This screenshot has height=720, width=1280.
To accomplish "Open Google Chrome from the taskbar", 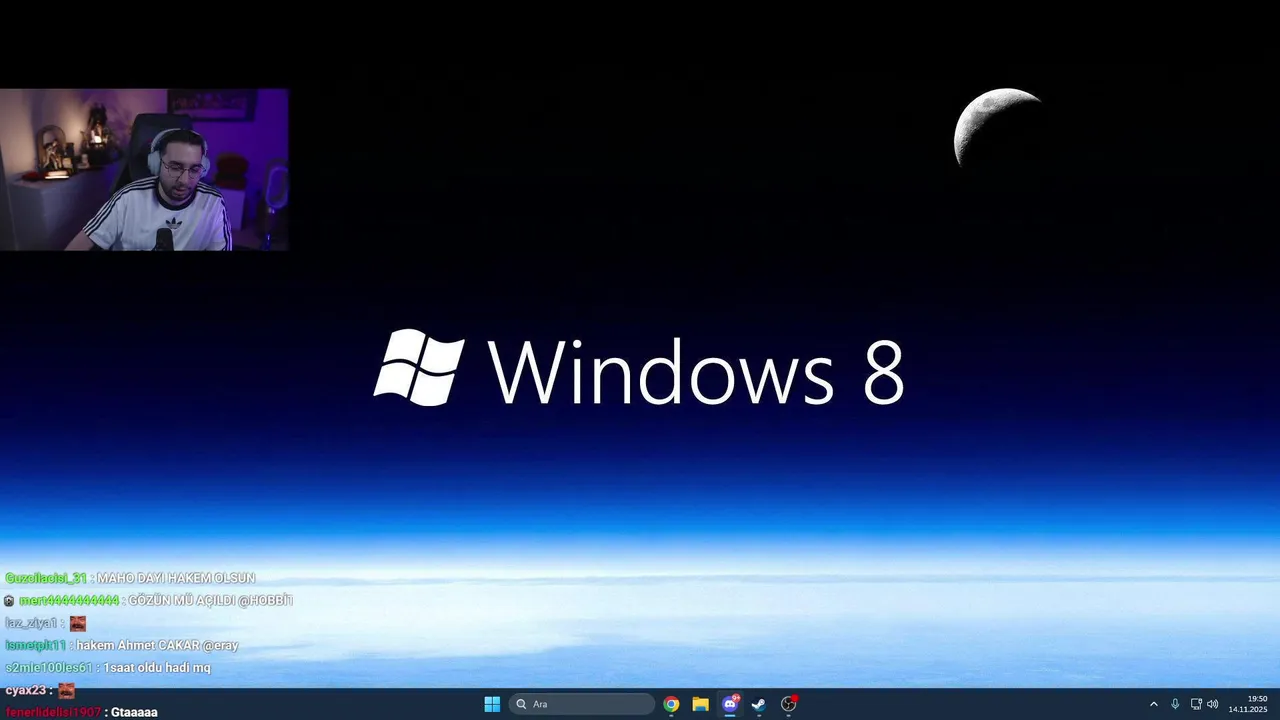I will [671, 704].
